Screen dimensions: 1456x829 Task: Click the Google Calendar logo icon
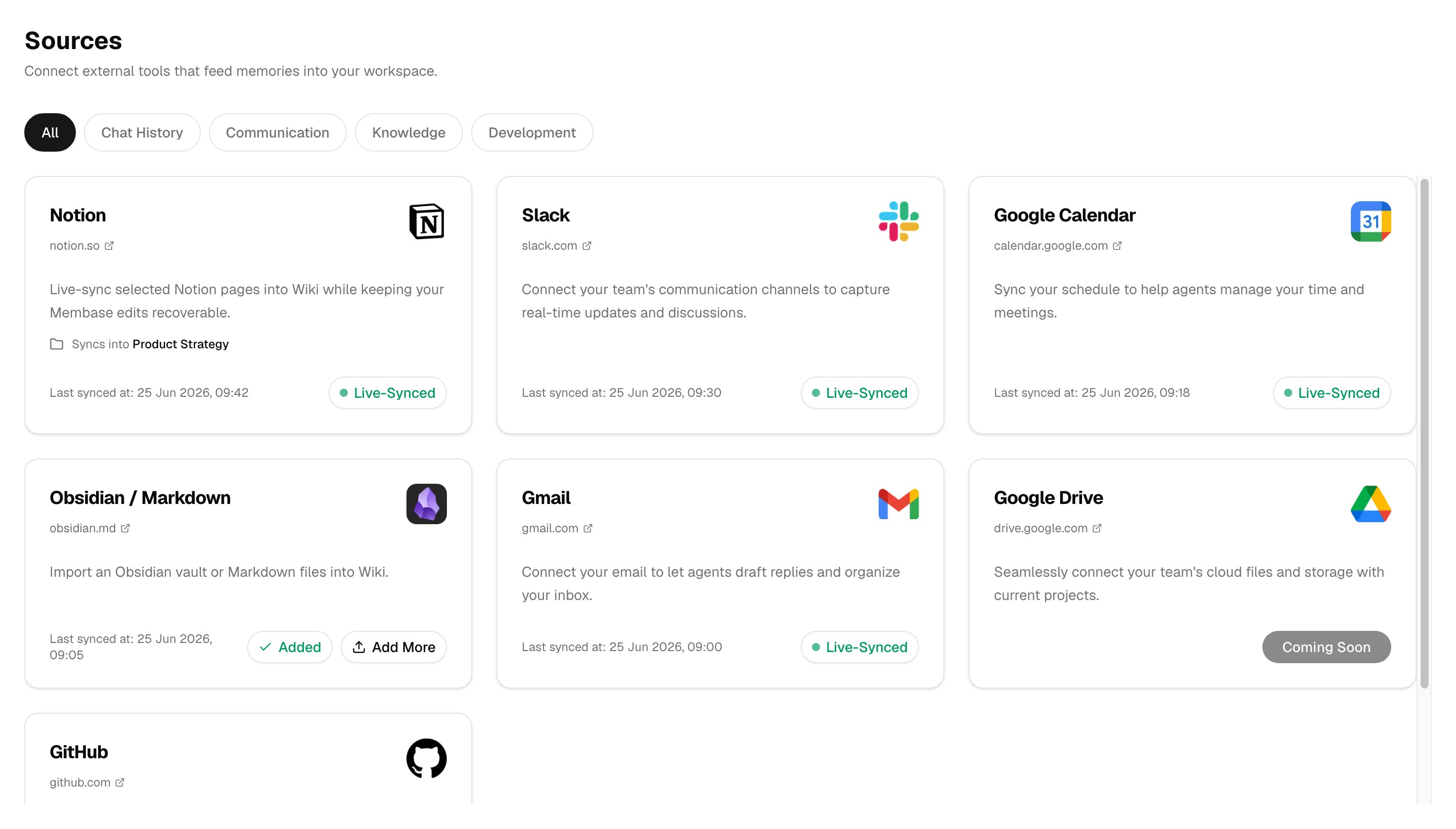click(1370, 221)
